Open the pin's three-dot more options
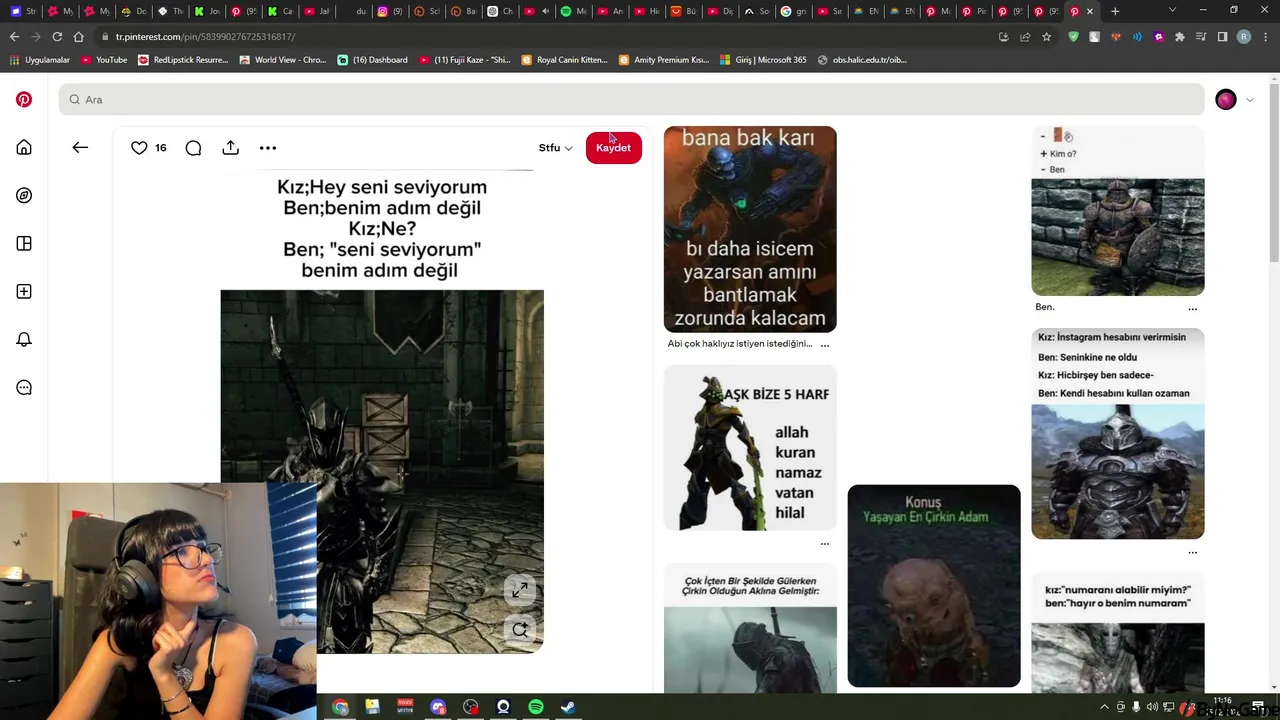Viewport: 1280px width, 720px height. [268, 148]
